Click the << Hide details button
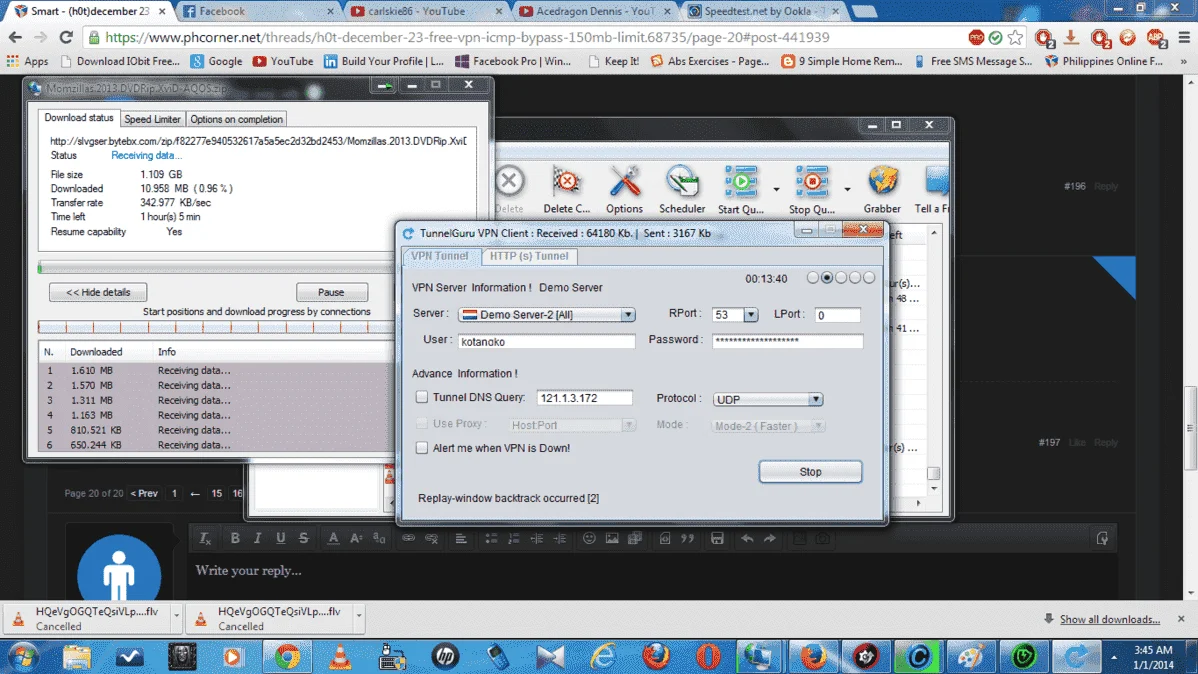The height and width of the screenshot is (674, 1198). click(98, 292)
